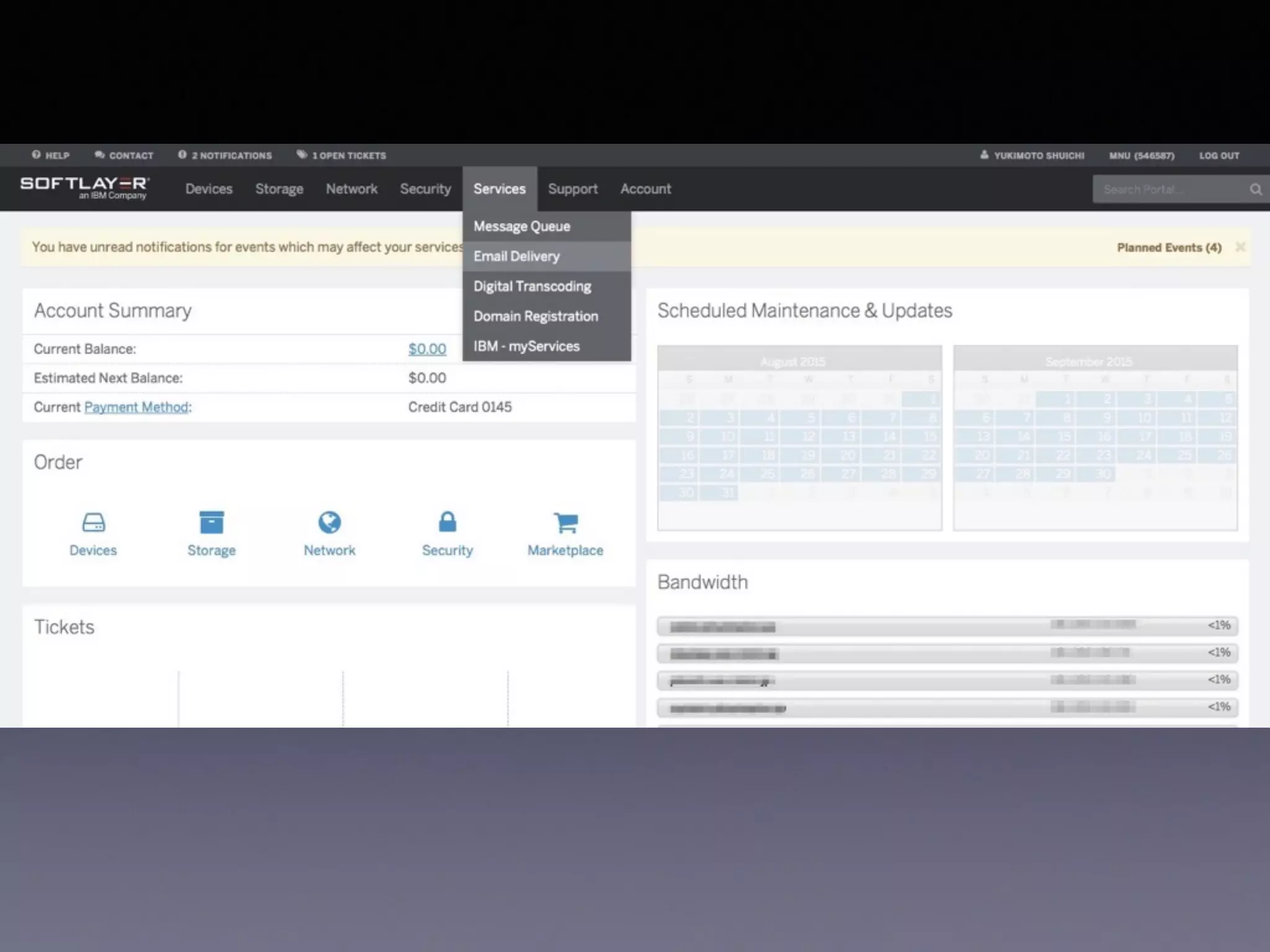
Task: Click the Scheduled Maintenance & Updates heading
Action: [x=805, y=311]
